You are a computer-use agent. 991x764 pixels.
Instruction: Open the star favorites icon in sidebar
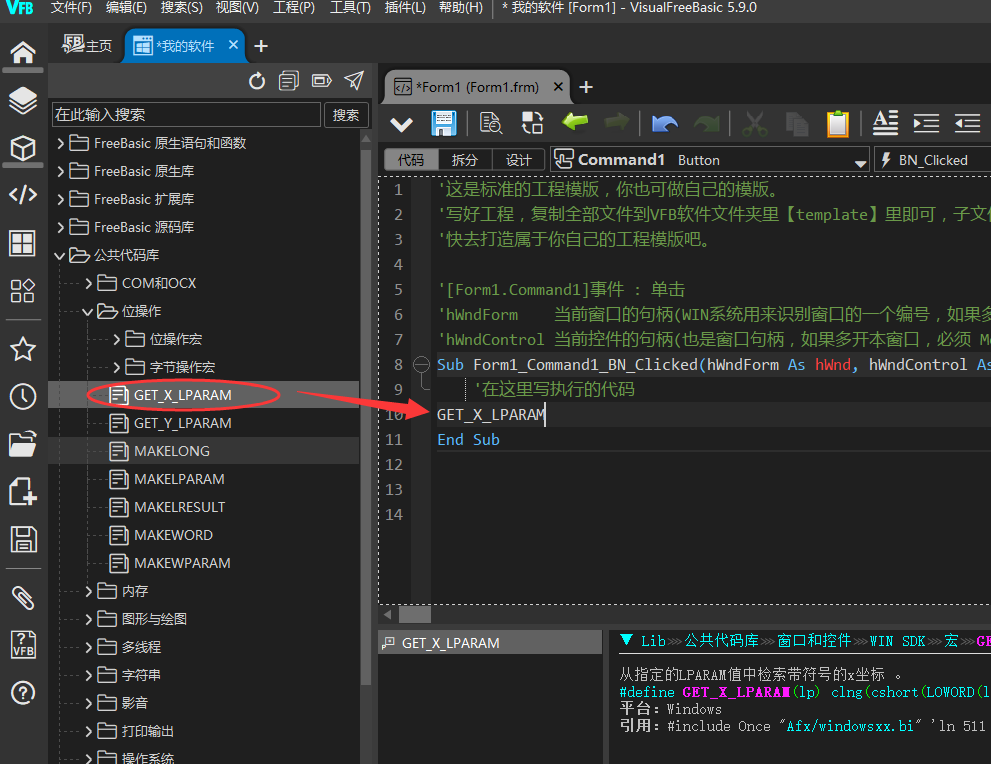click(22, 349)
